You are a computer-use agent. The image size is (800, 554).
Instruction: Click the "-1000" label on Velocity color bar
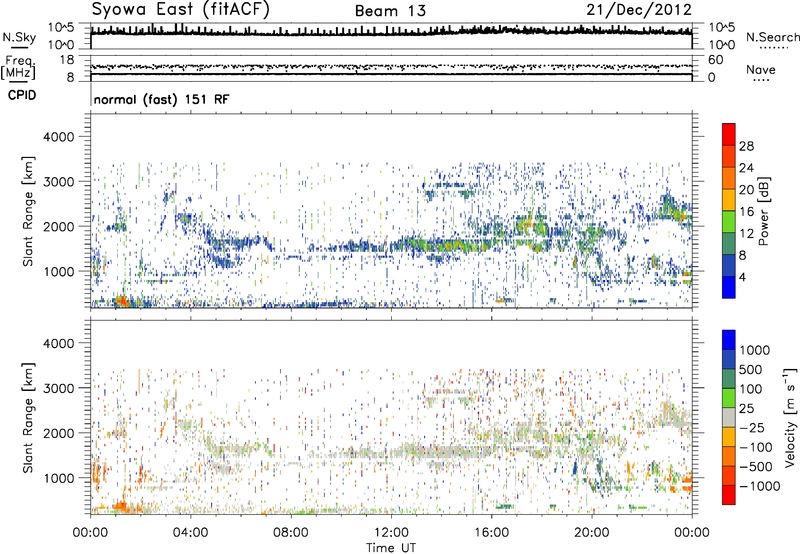point(759,486)
